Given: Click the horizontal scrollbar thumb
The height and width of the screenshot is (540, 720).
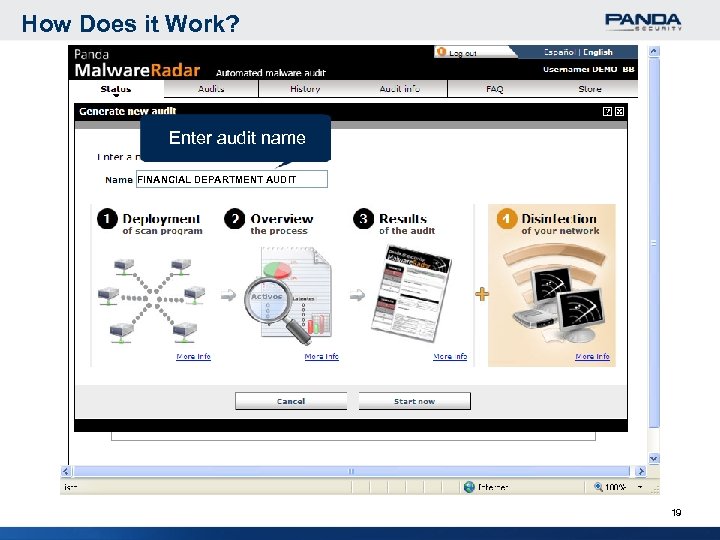Looking at the screenshot, I should (x=352, y=471).
